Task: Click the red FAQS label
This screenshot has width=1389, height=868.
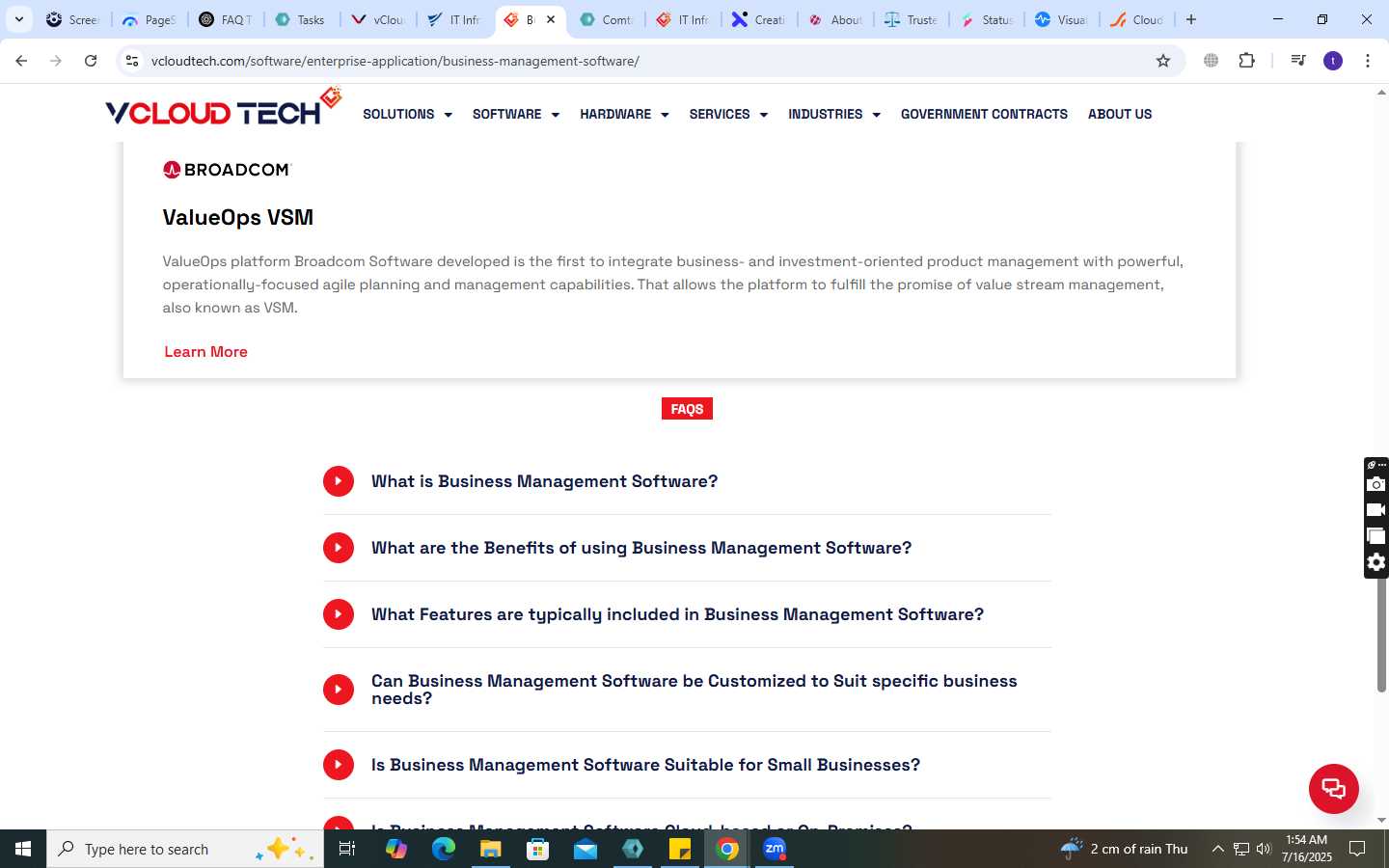Action: 687,409
